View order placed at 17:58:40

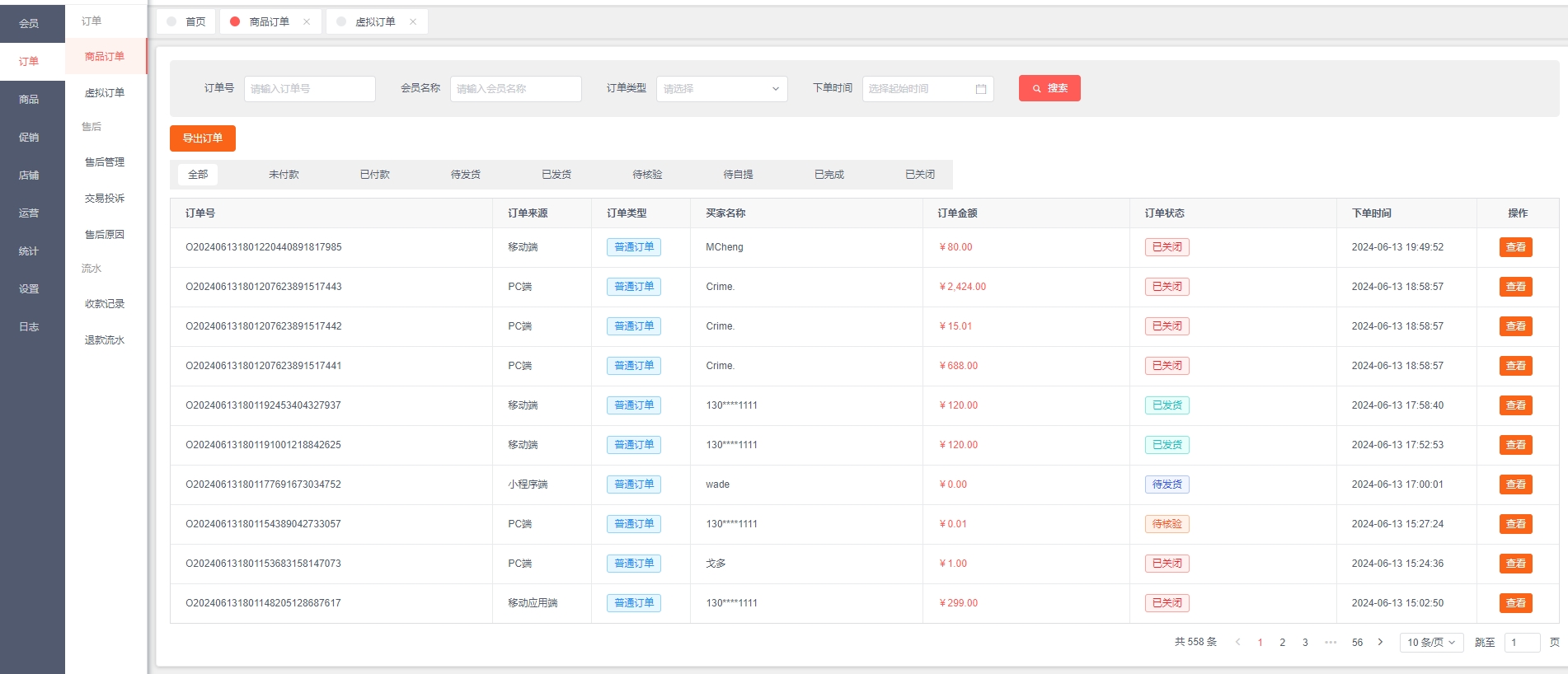coord(1516,405)
